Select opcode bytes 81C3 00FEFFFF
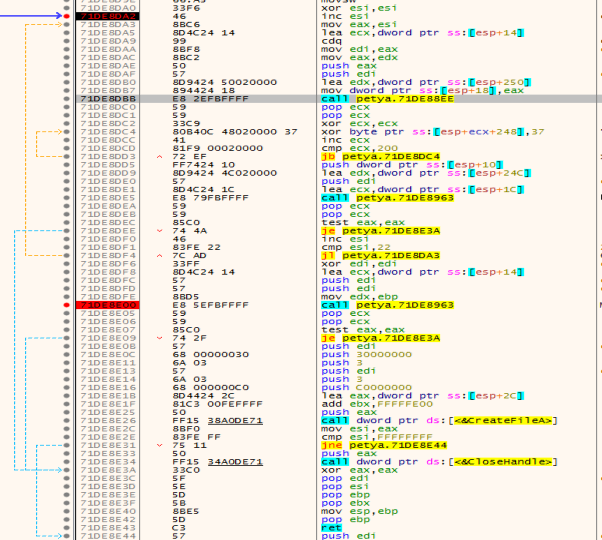Viewport: 602px width, 540px height. (x=217, y=404)
